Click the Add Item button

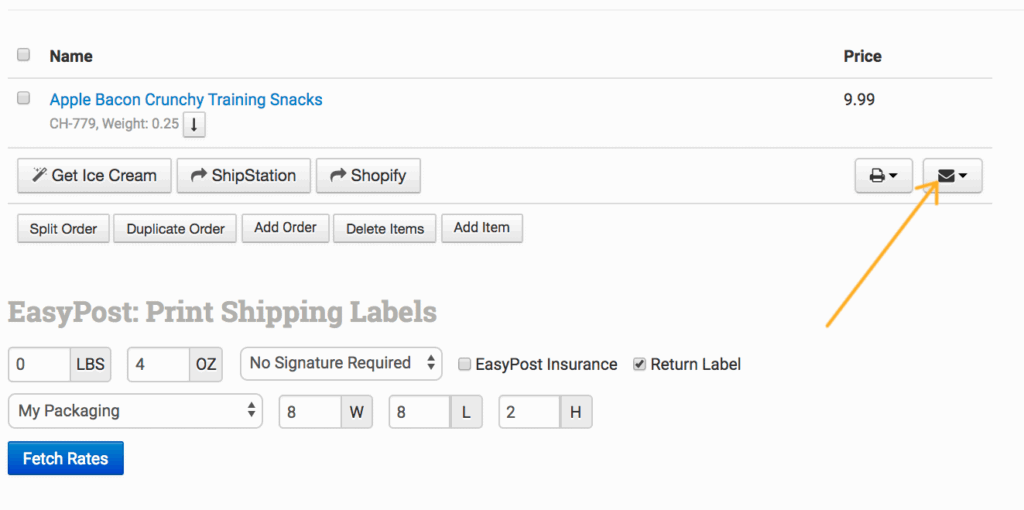pyautogui.click(x=482, y=228)
